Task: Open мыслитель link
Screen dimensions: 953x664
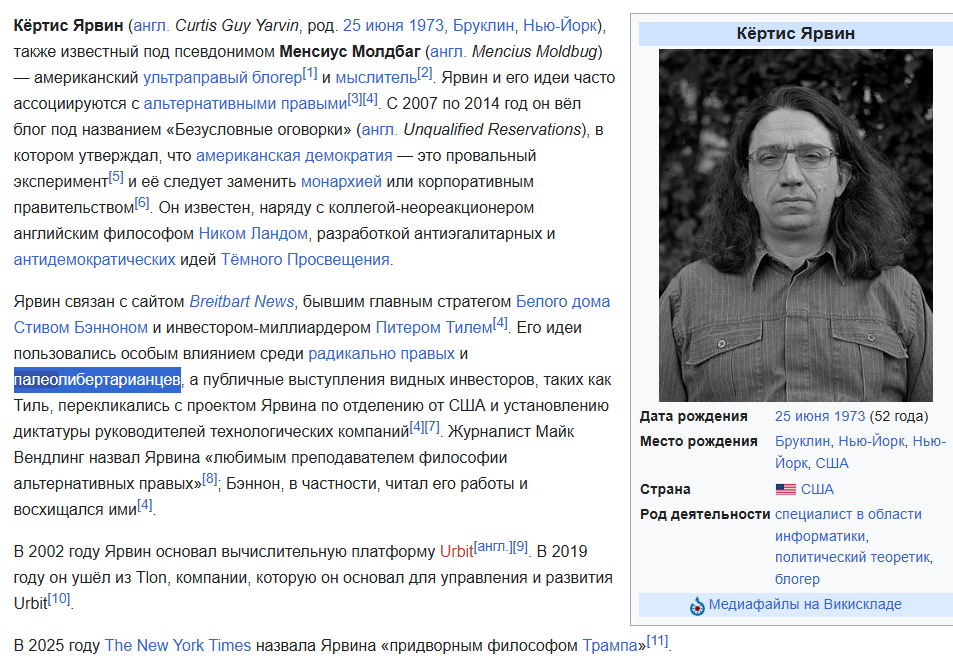Action: [376, 78]
